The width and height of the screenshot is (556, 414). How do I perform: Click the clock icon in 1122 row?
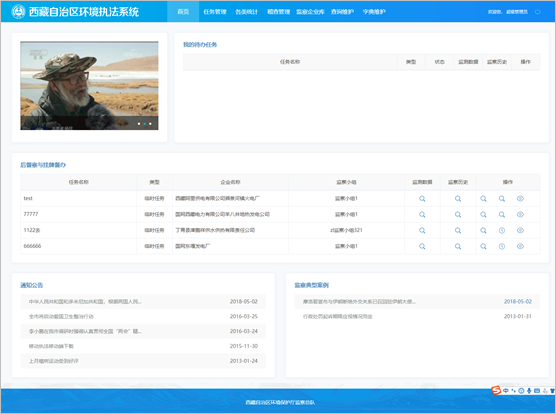click(x=502, y=230)
